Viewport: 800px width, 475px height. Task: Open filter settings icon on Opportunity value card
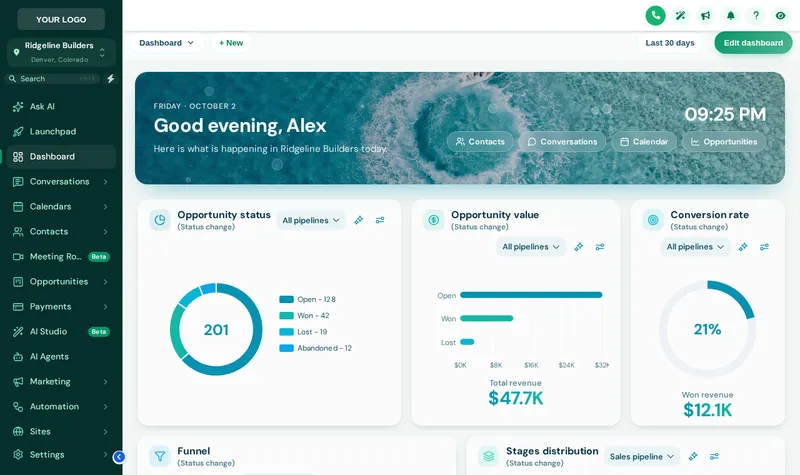click(x=599, y=247)
